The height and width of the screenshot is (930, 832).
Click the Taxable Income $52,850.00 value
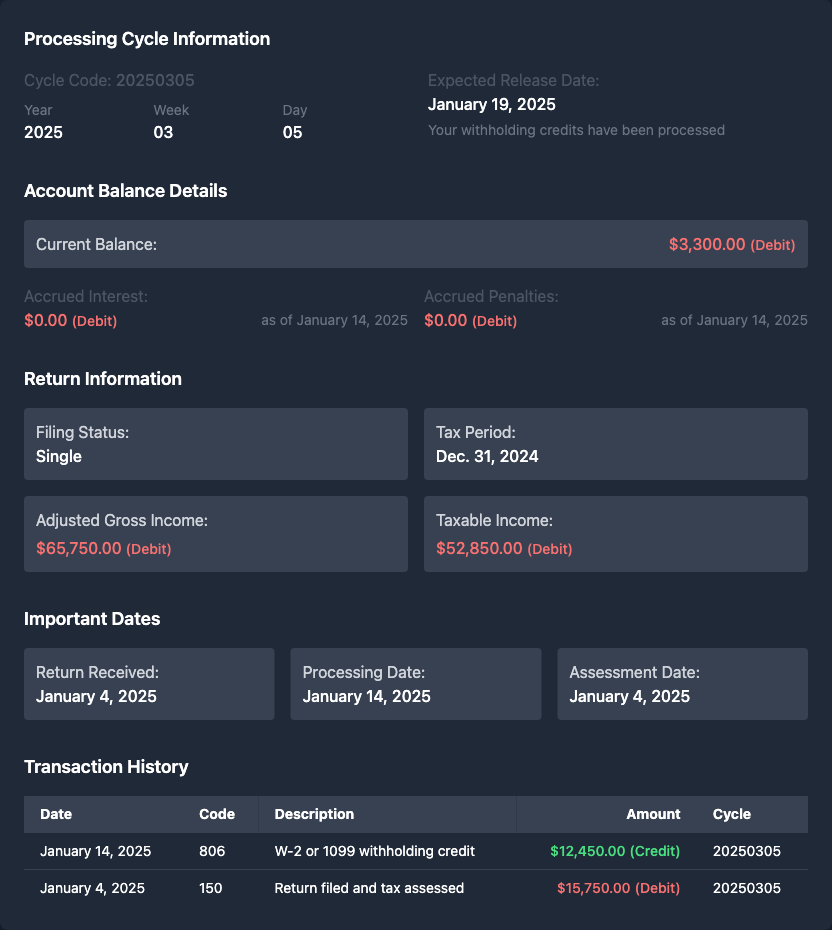479,548
